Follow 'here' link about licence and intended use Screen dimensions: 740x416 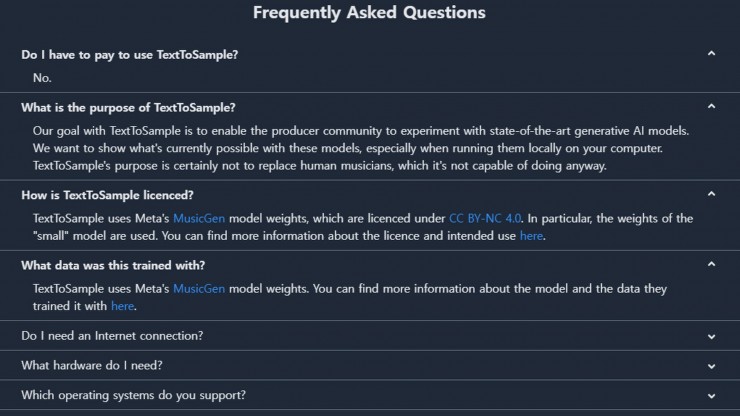(x=532, y=236)
